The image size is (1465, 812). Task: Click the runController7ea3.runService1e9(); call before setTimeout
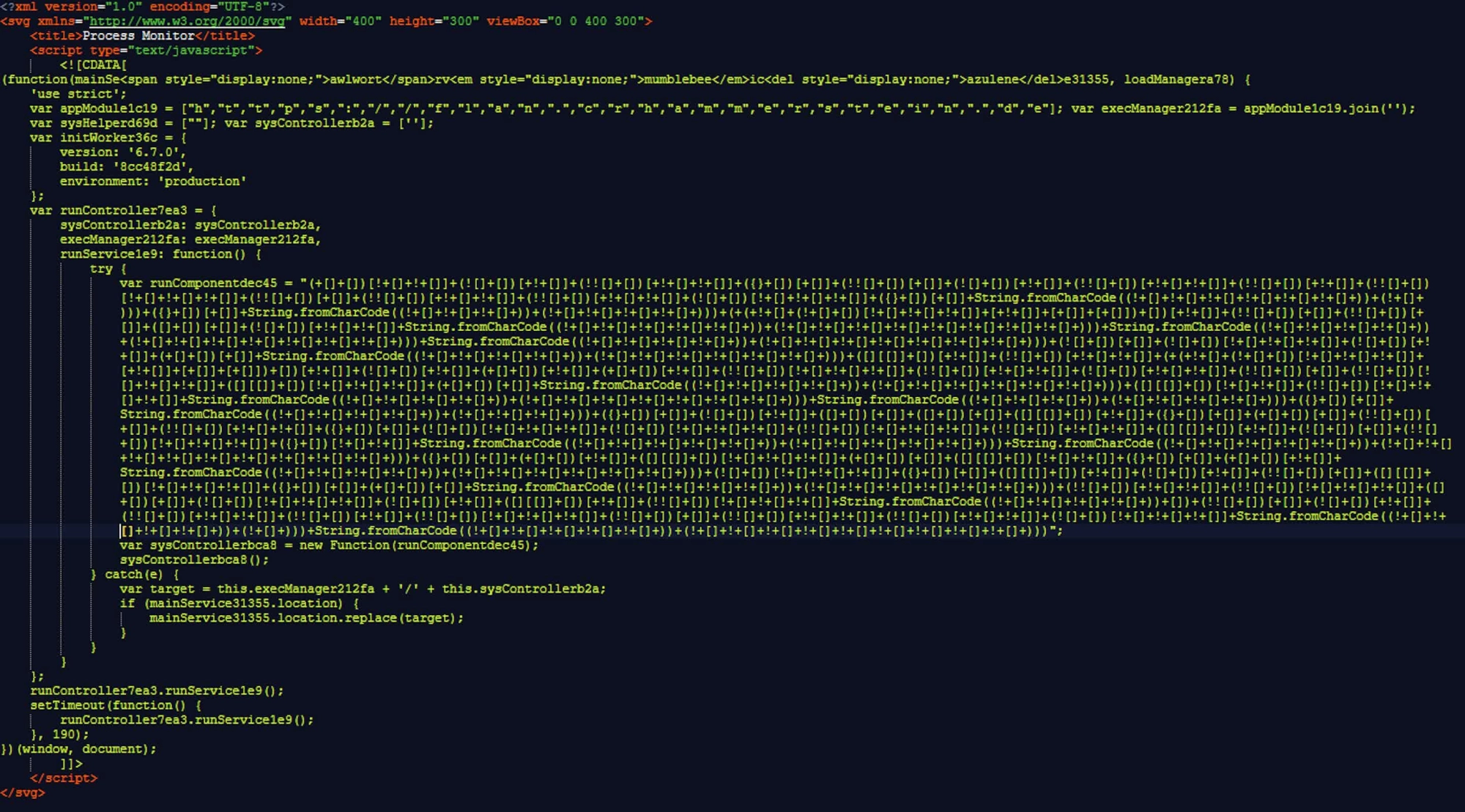[x=157, y=691]
